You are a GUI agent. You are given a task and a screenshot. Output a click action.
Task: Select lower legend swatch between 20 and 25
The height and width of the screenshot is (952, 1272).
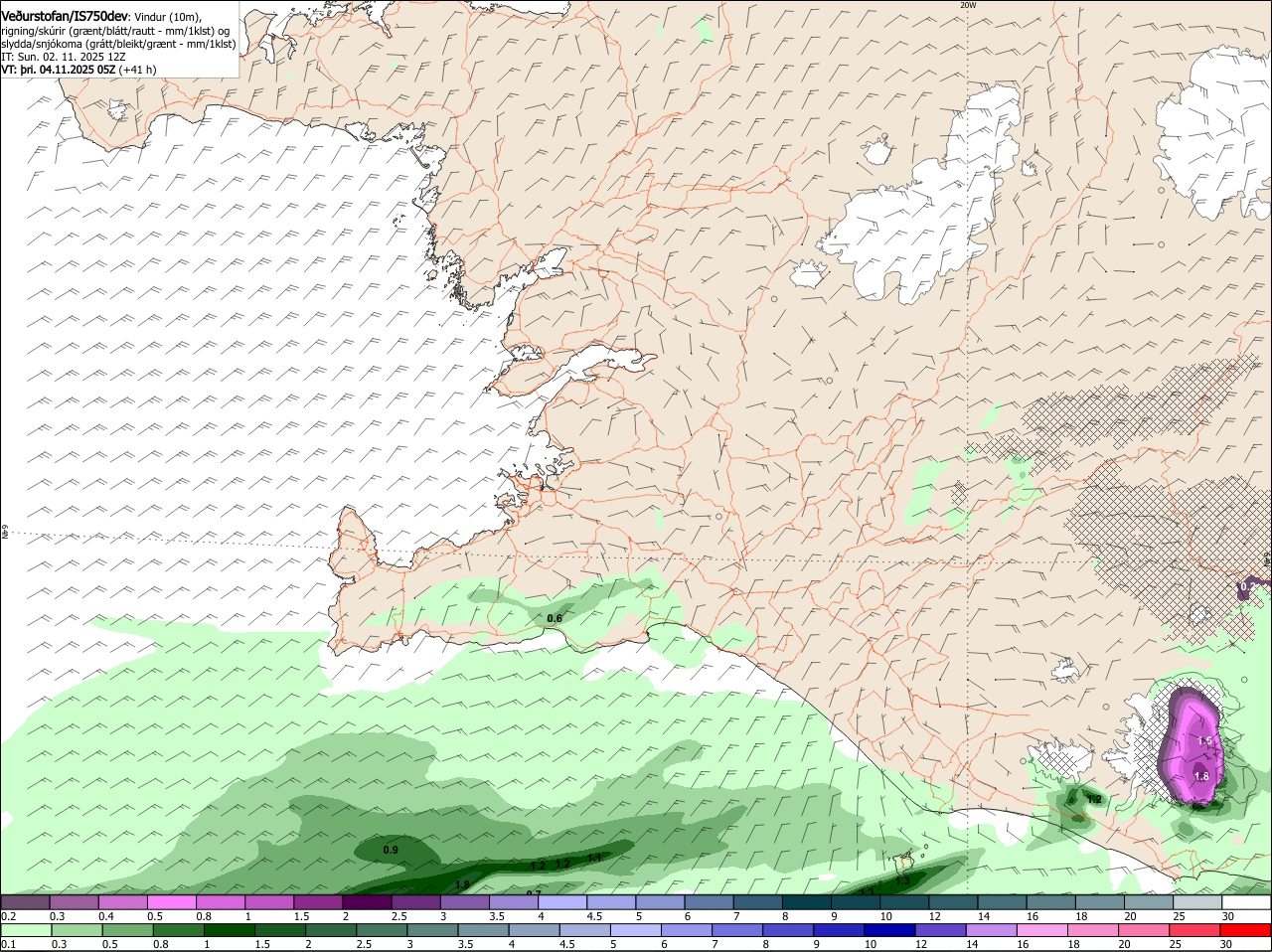[x=1143, y=930]
